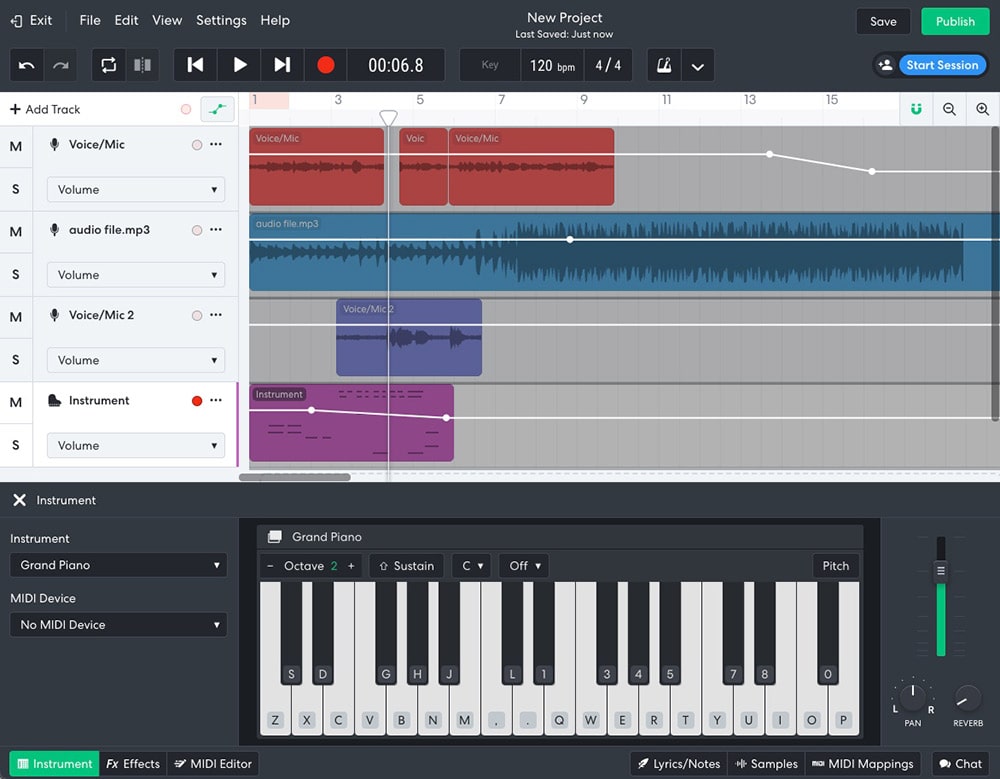Screen dimensions: 1000x779
Task: Click the instrument icon on Instrument track
Action: [x=54, y=401]
